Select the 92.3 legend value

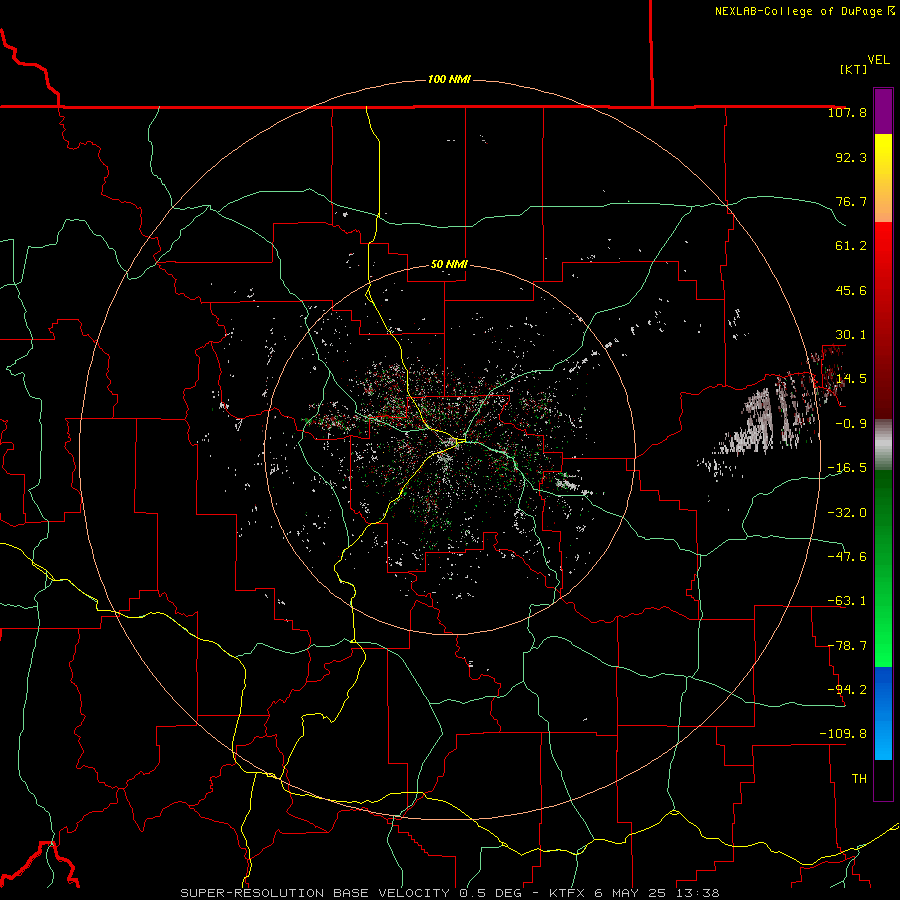click(851, 157)
